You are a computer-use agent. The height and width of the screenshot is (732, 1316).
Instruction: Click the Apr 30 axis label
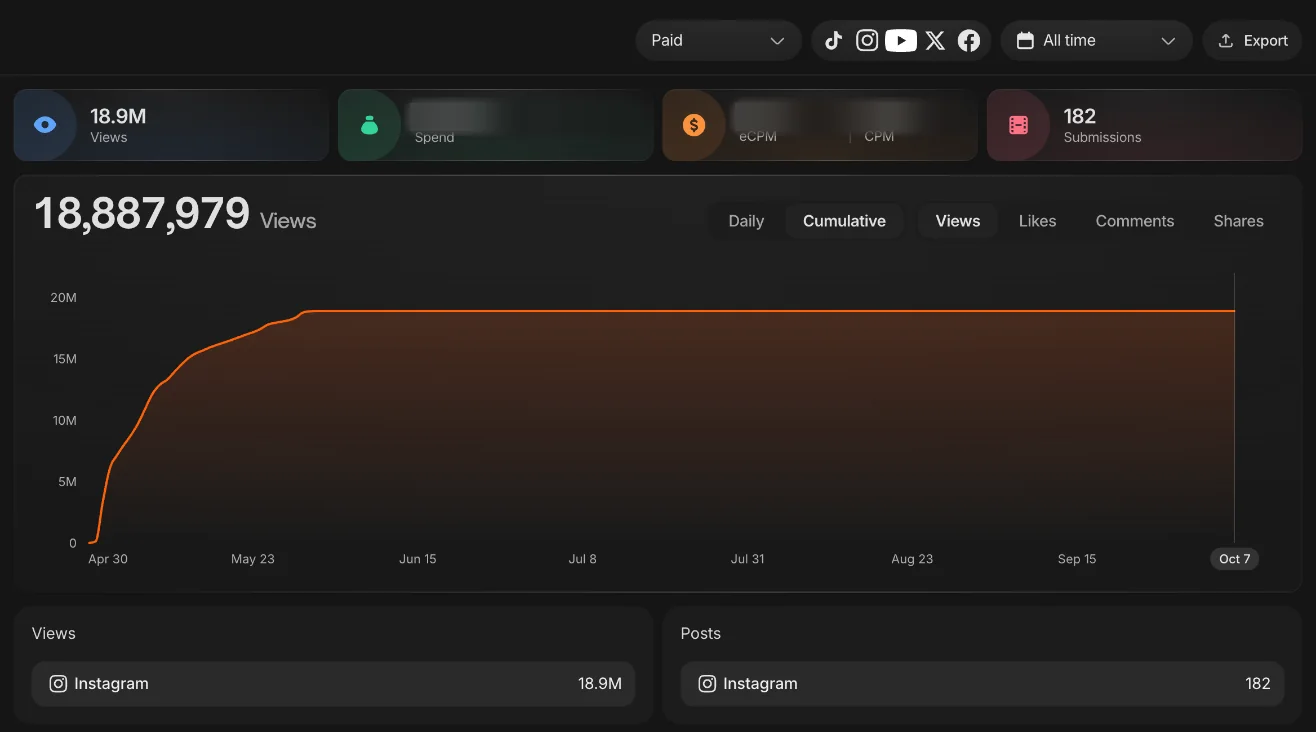pos(108,559)
